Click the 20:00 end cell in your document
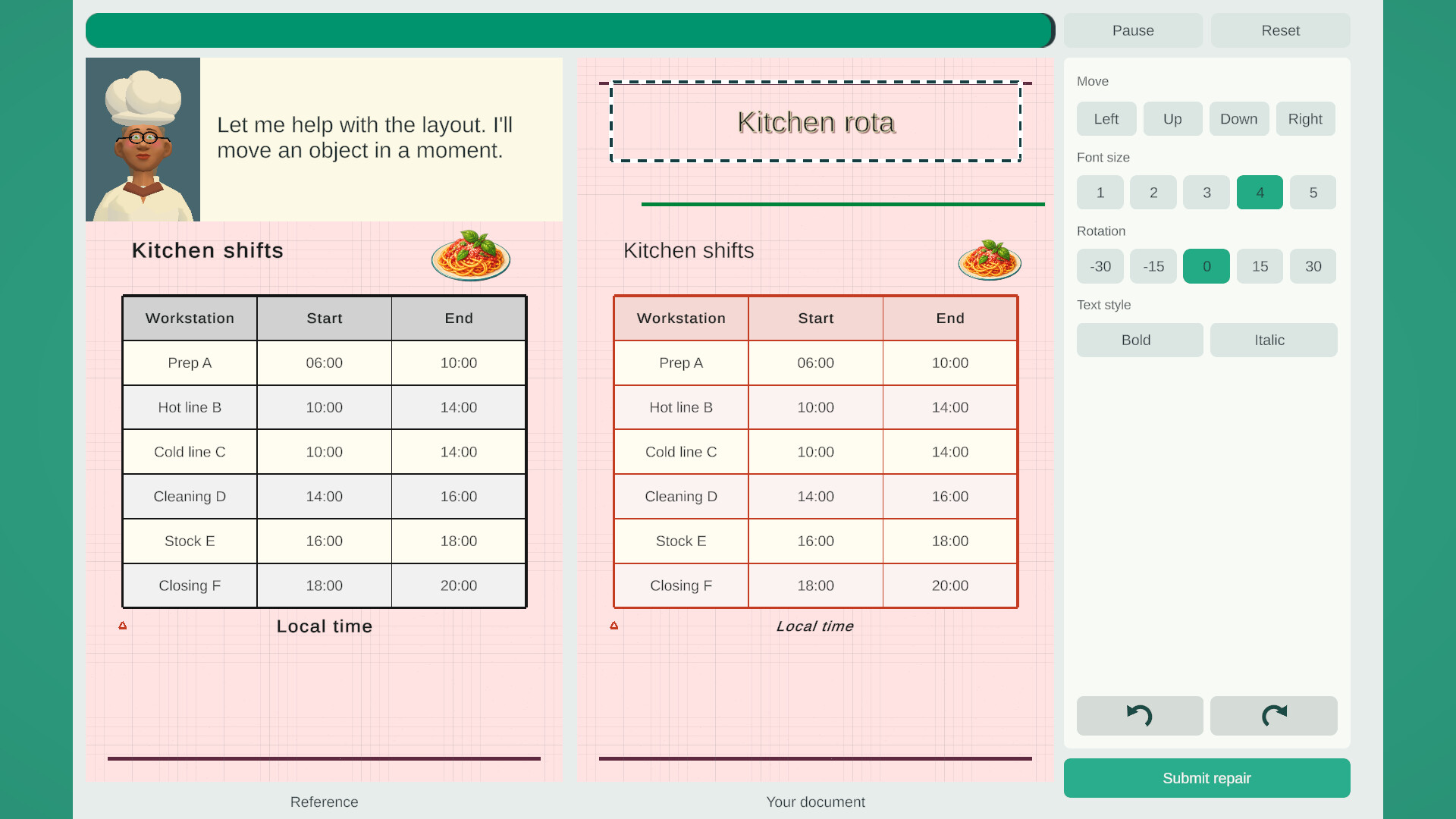The width and height of the screenshot is (1456, 819). [x=950, y=585]
